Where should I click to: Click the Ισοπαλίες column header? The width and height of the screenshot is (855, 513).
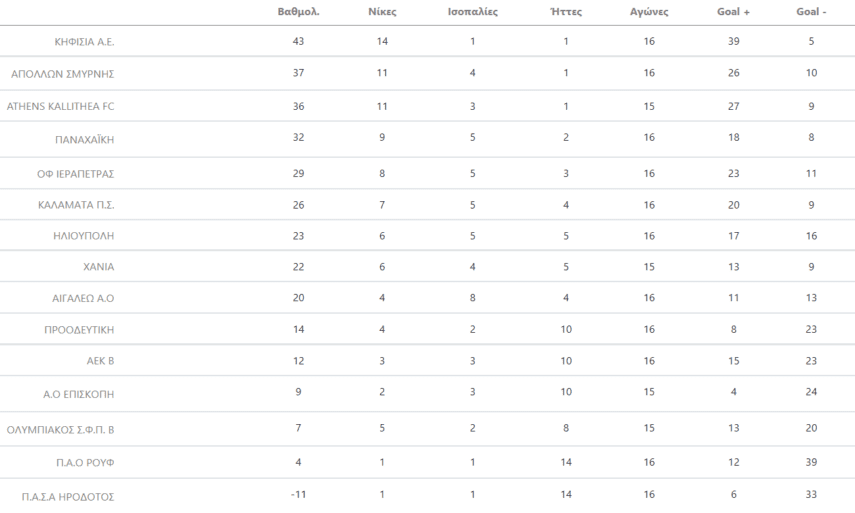point(472,13)
